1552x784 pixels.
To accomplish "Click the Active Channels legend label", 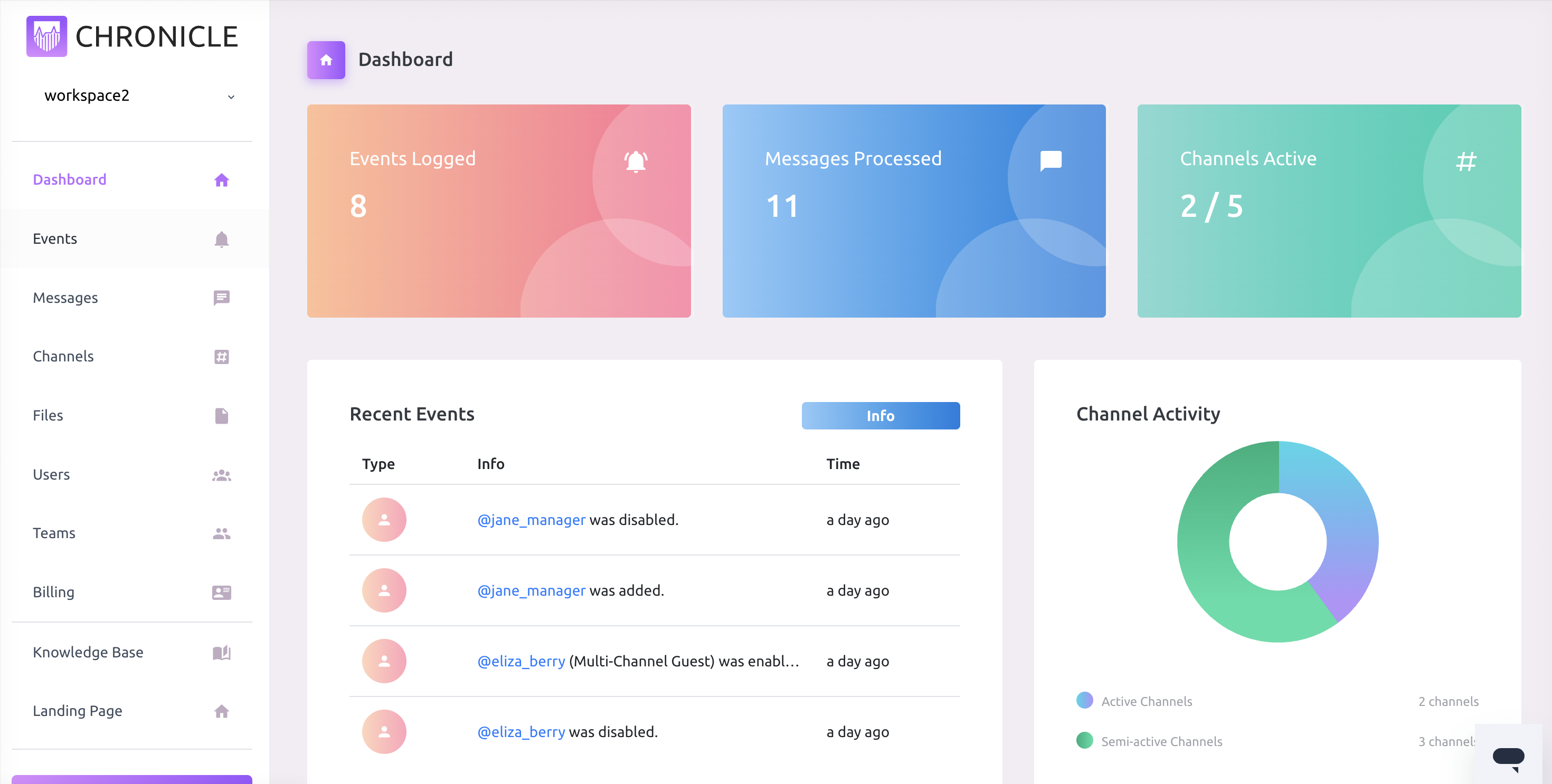I will click(1147, 702).
